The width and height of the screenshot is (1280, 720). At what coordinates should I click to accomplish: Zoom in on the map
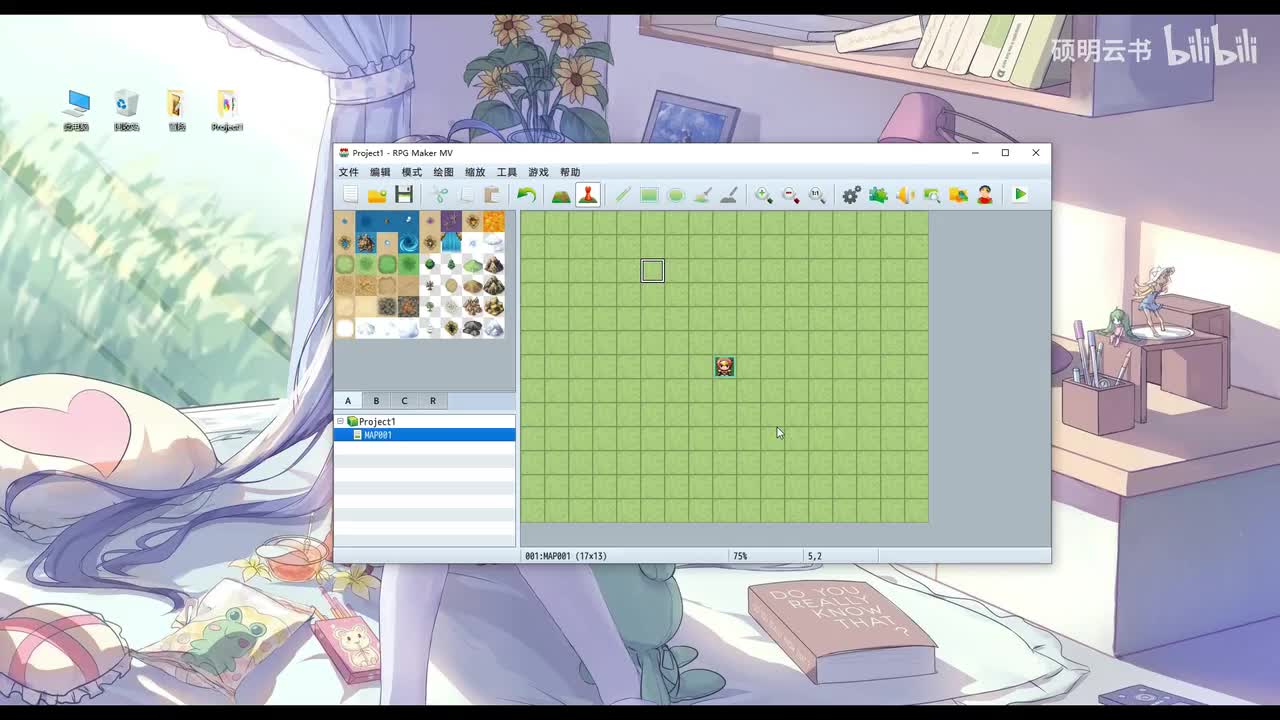764,195
